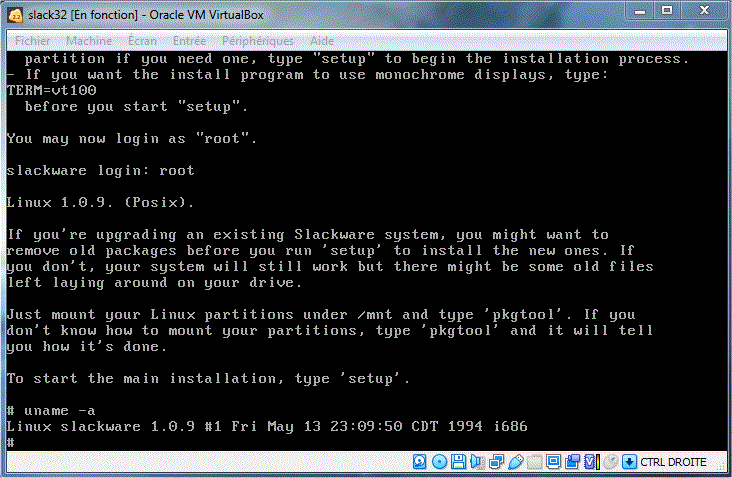The height and width of the screenshot is (478, 732).
Task: Open the Fichier menu
Action: [x=33, y=41]
